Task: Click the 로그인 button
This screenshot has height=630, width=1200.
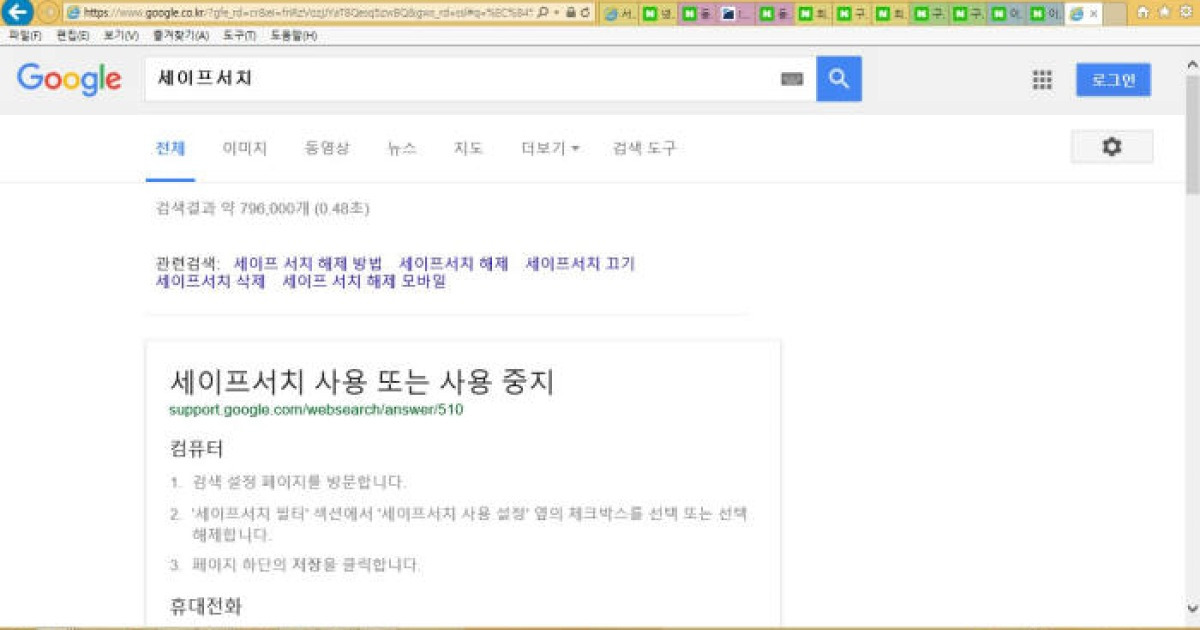Action: pos(1113,80)
